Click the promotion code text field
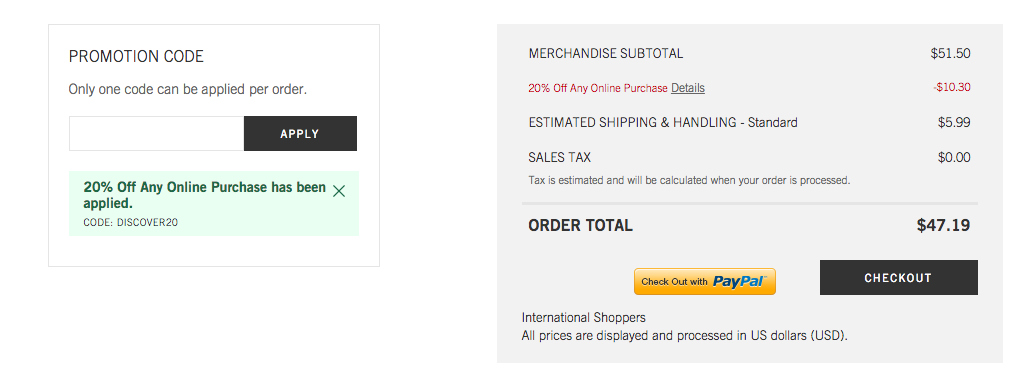Screen dimensions: 1021x379 pos(156,133)
